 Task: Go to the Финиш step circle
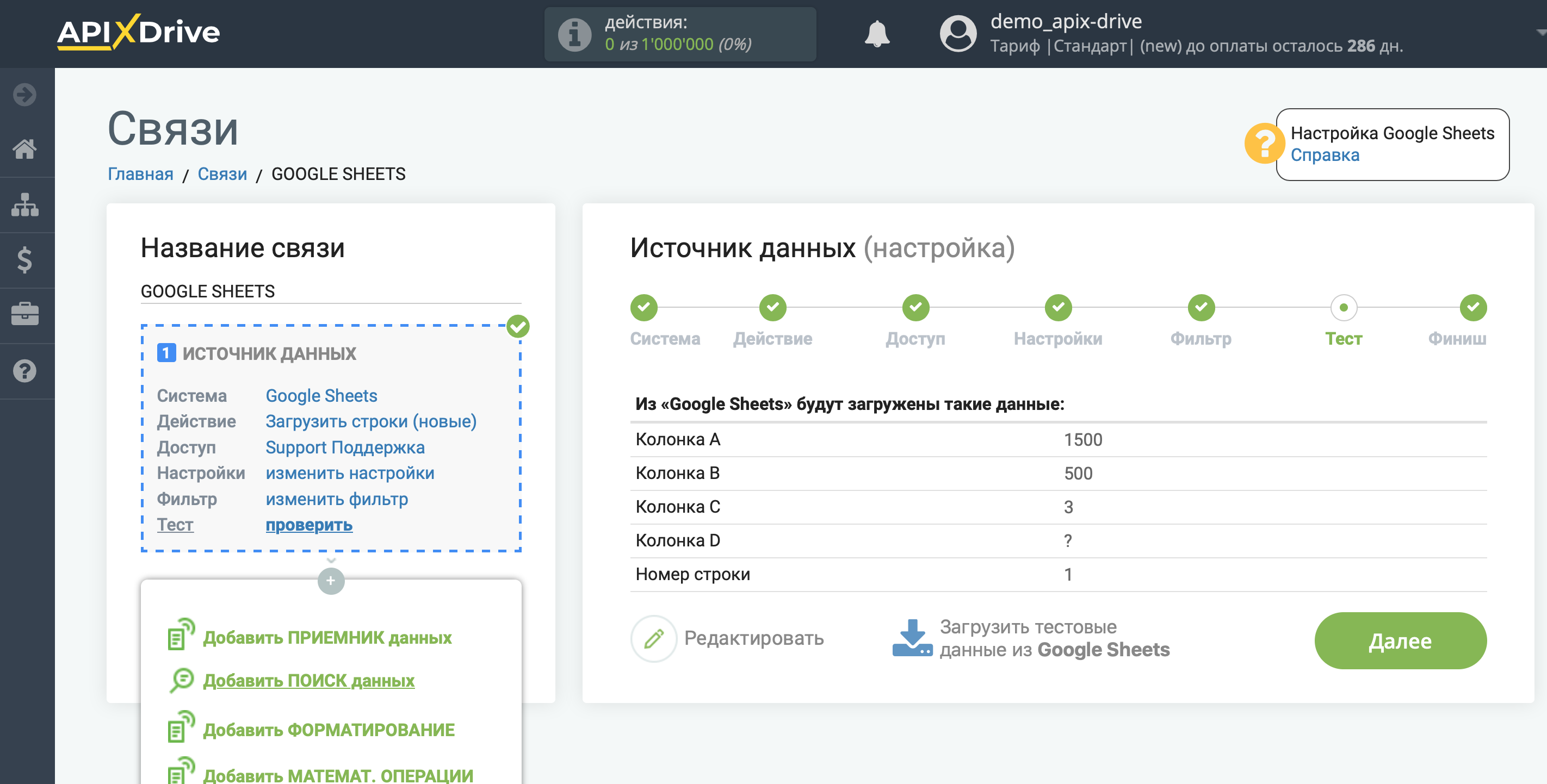pyautogui.click(x=1473, y=307)
